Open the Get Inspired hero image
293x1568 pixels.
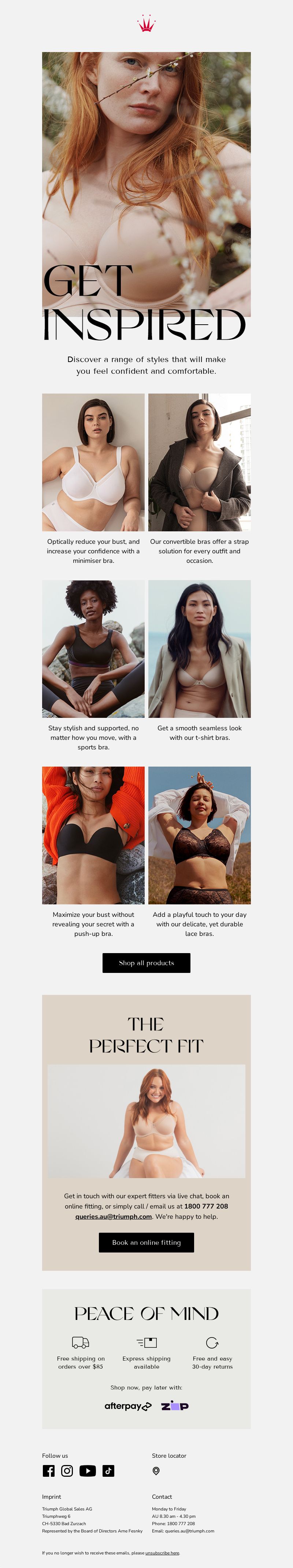pos(146,184)
